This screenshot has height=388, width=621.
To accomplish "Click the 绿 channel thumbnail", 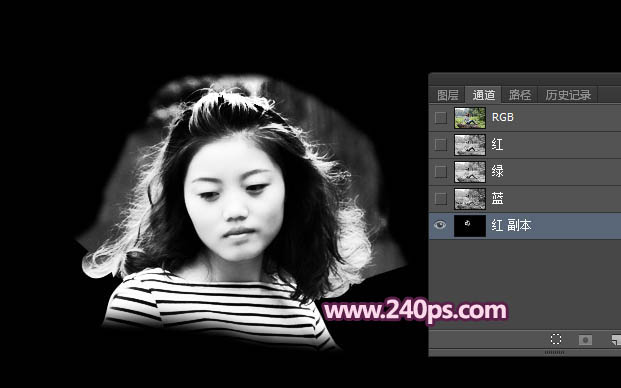I will coord(470,171).
